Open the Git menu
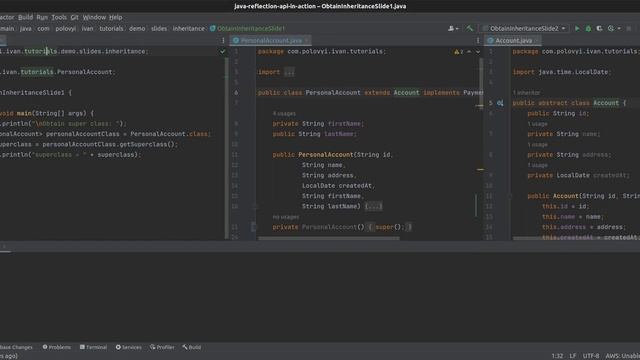The height and width of the screenshot is (360, 640). (x=74, y=17)
